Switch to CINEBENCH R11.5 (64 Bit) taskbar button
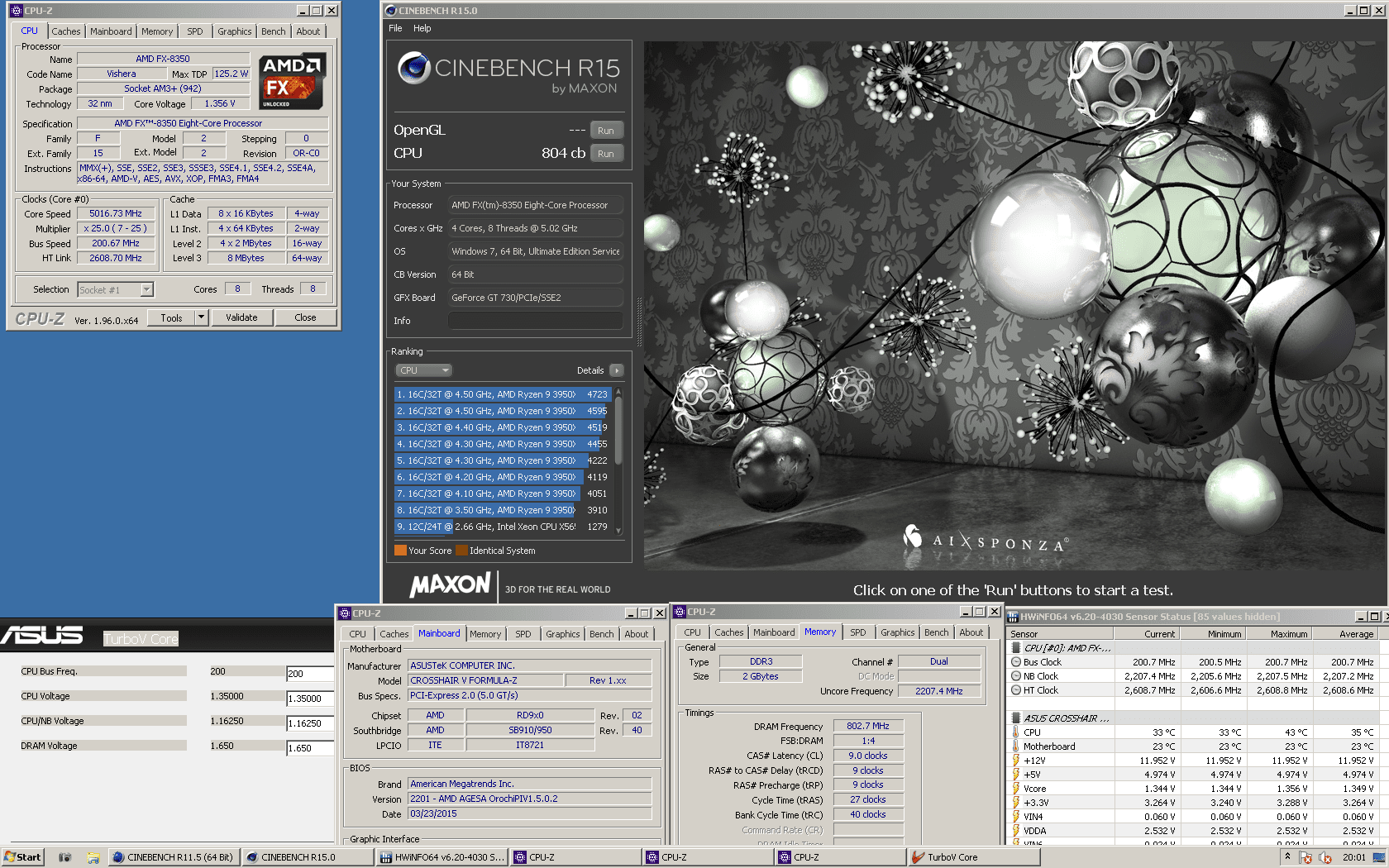 coord(174,857)
